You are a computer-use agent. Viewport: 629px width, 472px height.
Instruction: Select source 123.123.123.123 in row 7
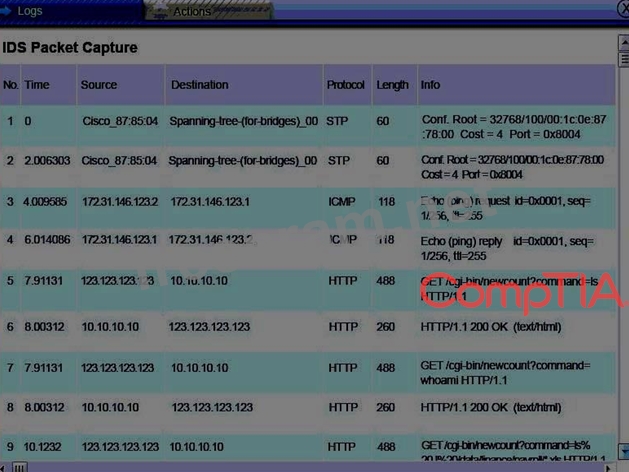pyautogui.click(x=118, y=368)
